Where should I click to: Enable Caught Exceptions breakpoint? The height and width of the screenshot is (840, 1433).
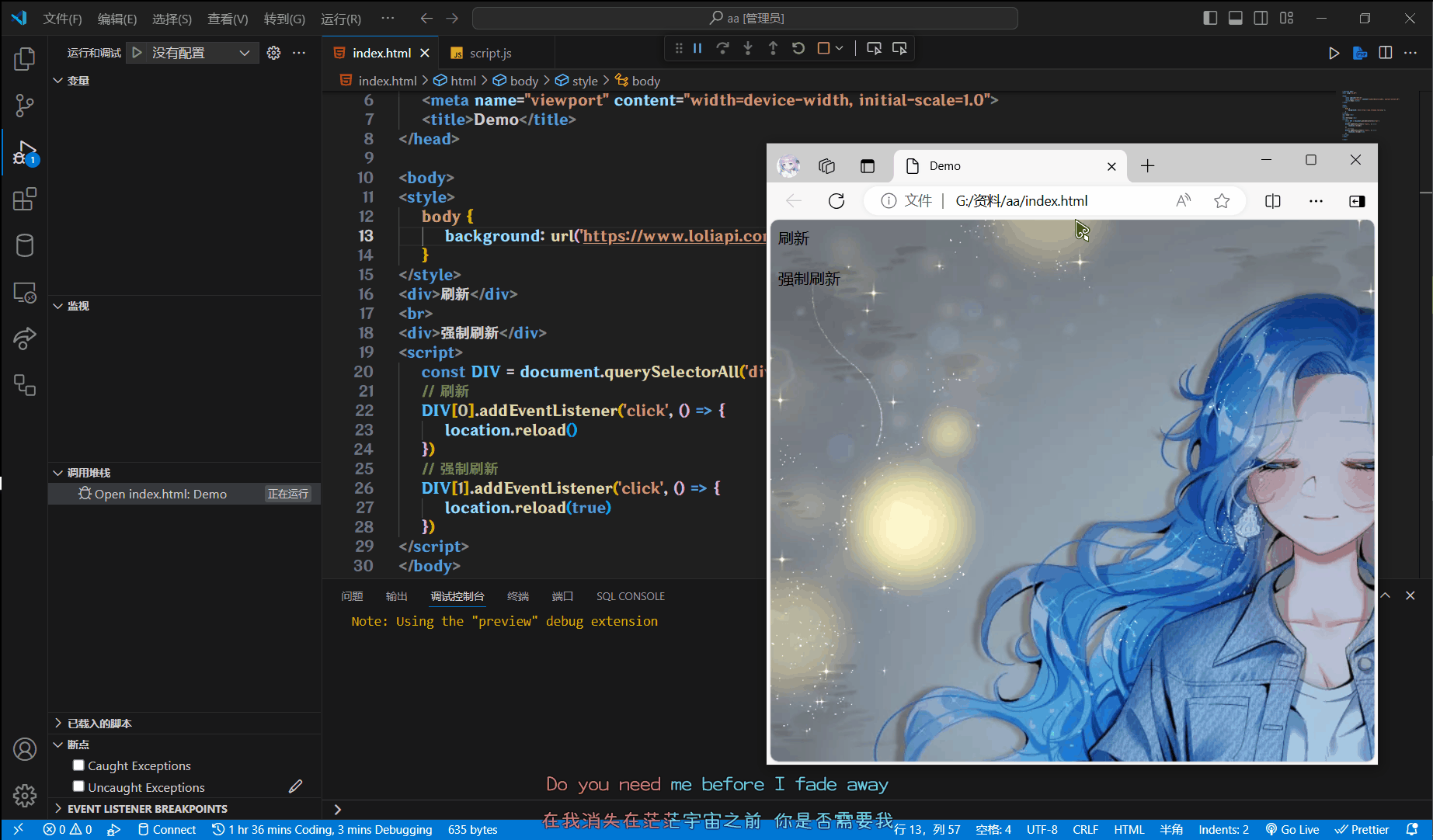[78, 765]
